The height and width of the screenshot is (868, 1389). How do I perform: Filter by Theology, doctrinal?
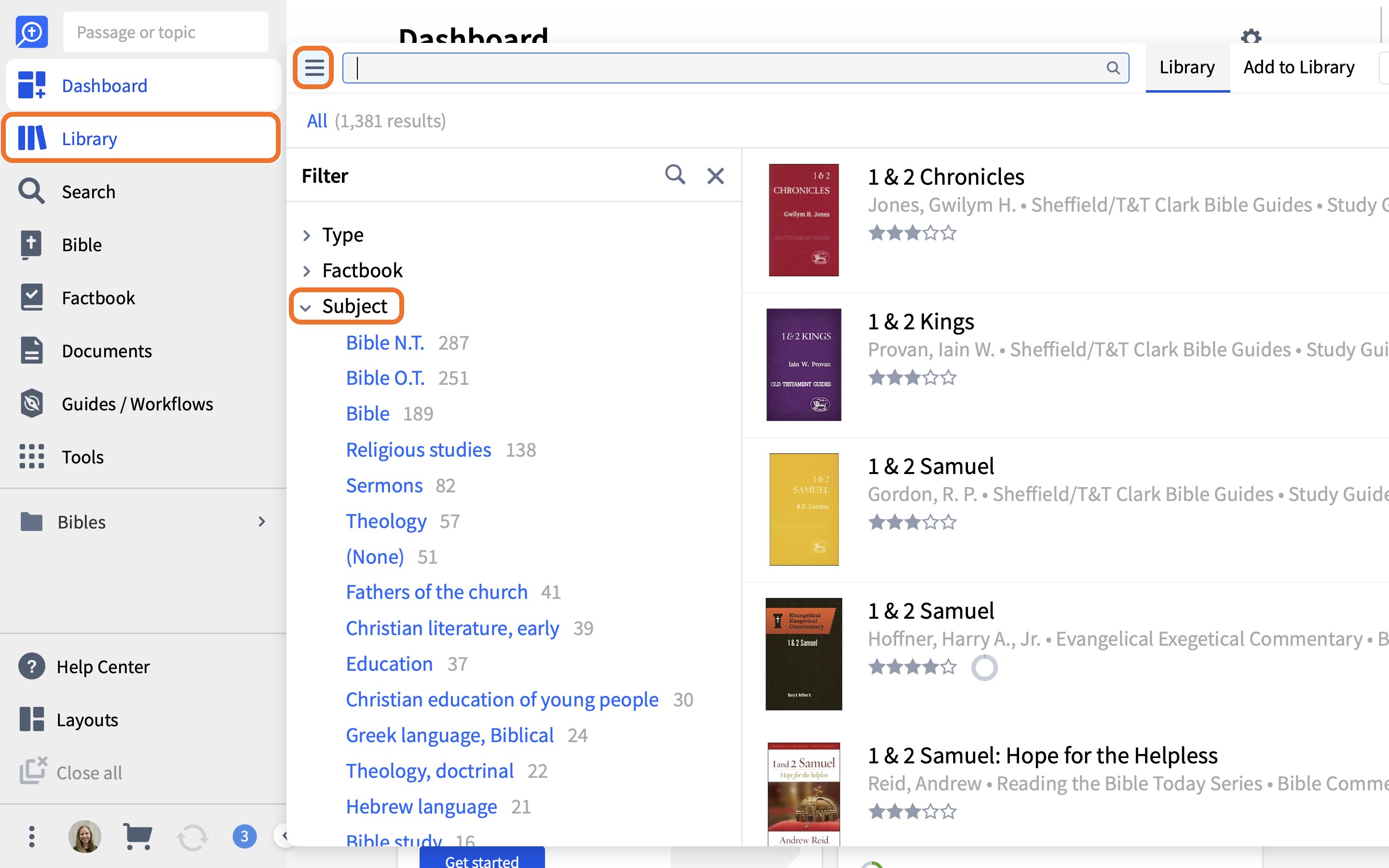point(429,771)
